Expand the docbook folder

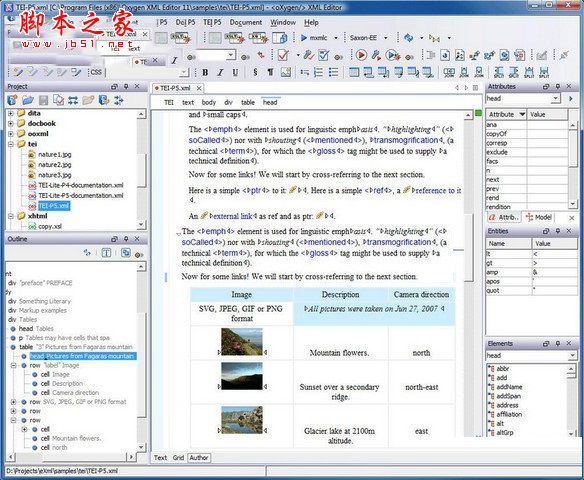pyautogui.click(x=11, y=123)
